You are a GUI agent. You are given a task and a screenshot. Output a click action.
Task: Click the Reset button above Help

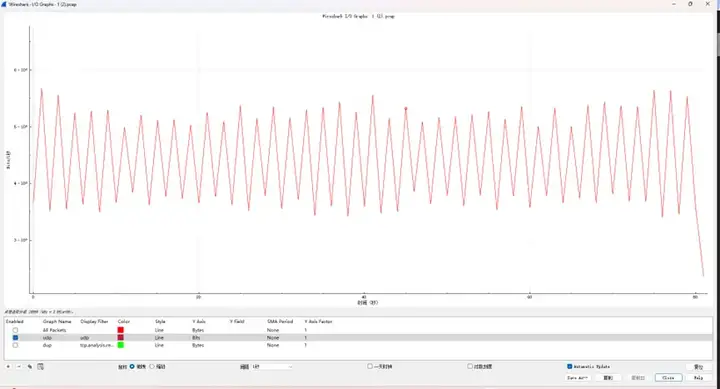(x=698, y=367)
